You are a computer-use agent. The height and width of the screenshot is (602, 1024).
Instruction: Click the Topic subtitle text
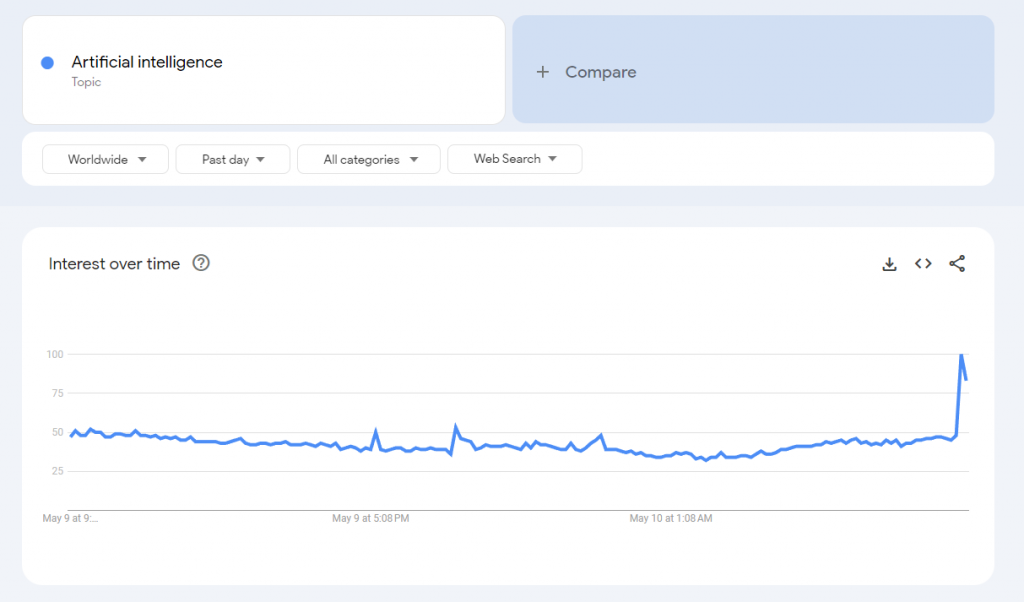pos(85,83)
